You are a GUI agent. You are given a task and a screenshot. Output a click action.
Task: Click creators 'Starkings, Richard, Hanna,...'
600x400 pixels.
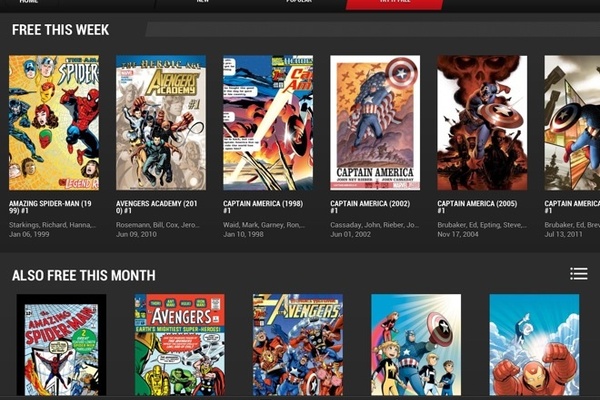coord(52,225)
